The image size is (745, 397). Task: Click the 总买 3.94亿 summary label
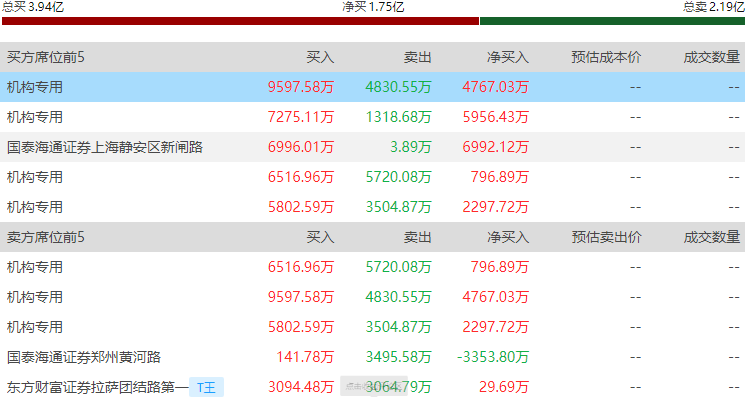[33, 7]
